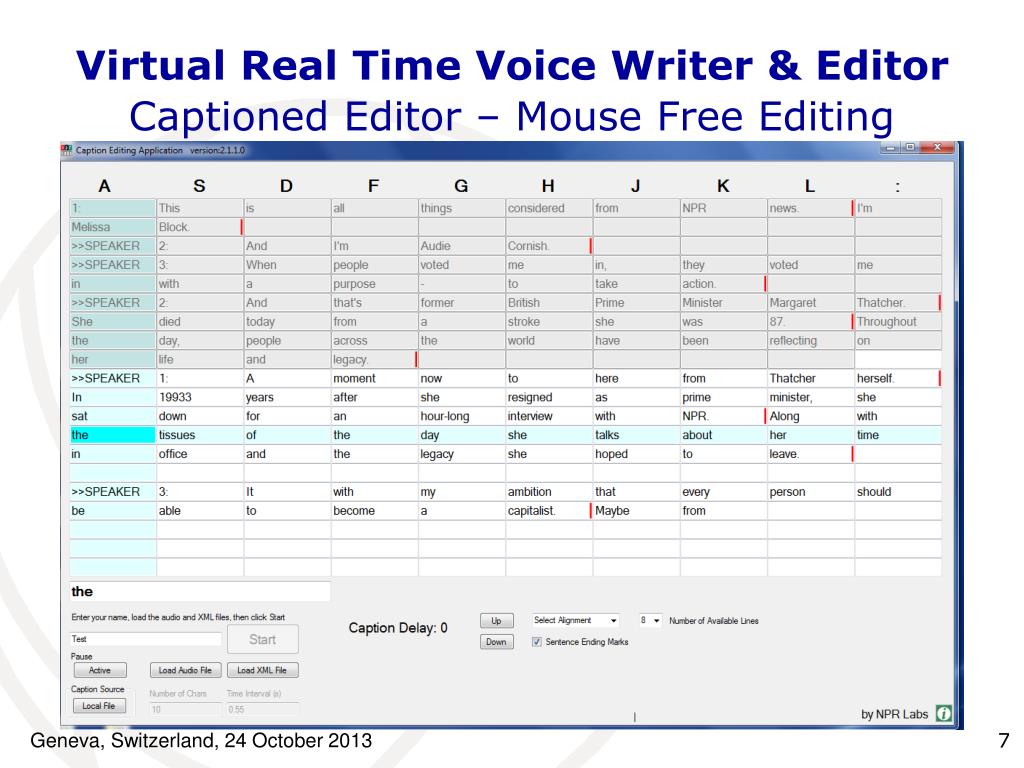Click the Up button
The image size is (1024, 768).
[x=496, y=620]
